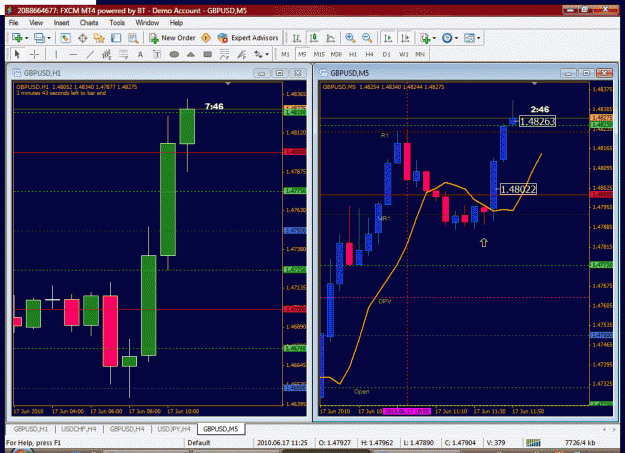Viewport: 625px width, 453px height.
Task: Open the Help menu
Action: (176, 23)
